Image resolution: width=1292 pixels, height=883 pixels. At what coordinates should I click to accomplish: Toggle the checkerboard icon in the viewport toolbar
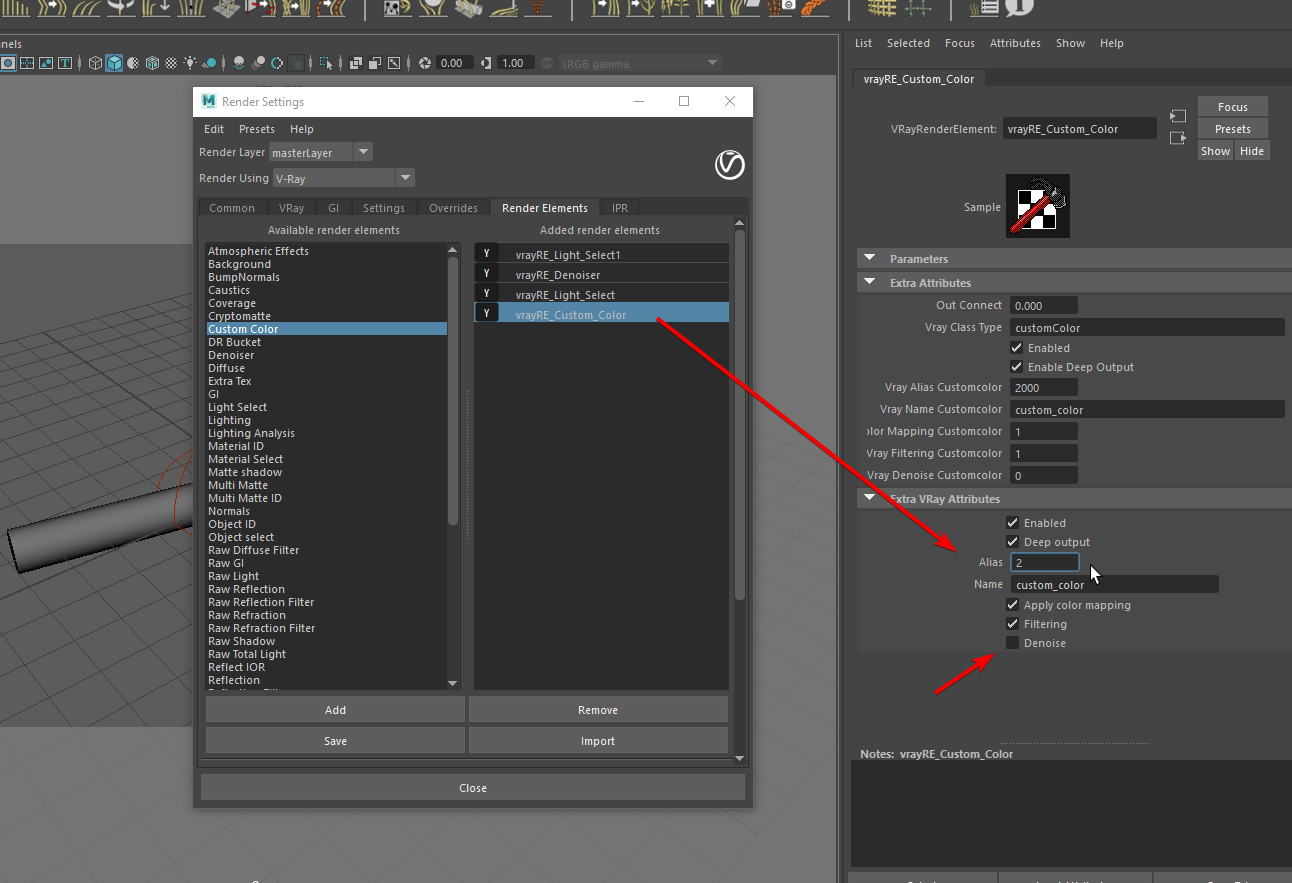pos(171,63)
